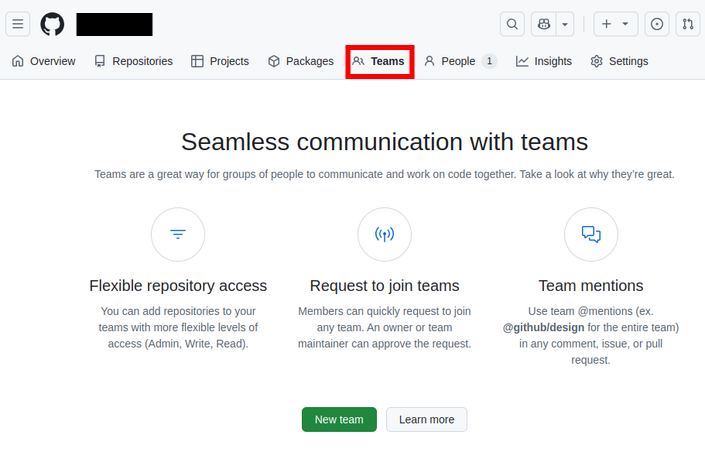Click the Flexible repository access heading
Viewport: 705px width, 469px height.
point(178,286)
